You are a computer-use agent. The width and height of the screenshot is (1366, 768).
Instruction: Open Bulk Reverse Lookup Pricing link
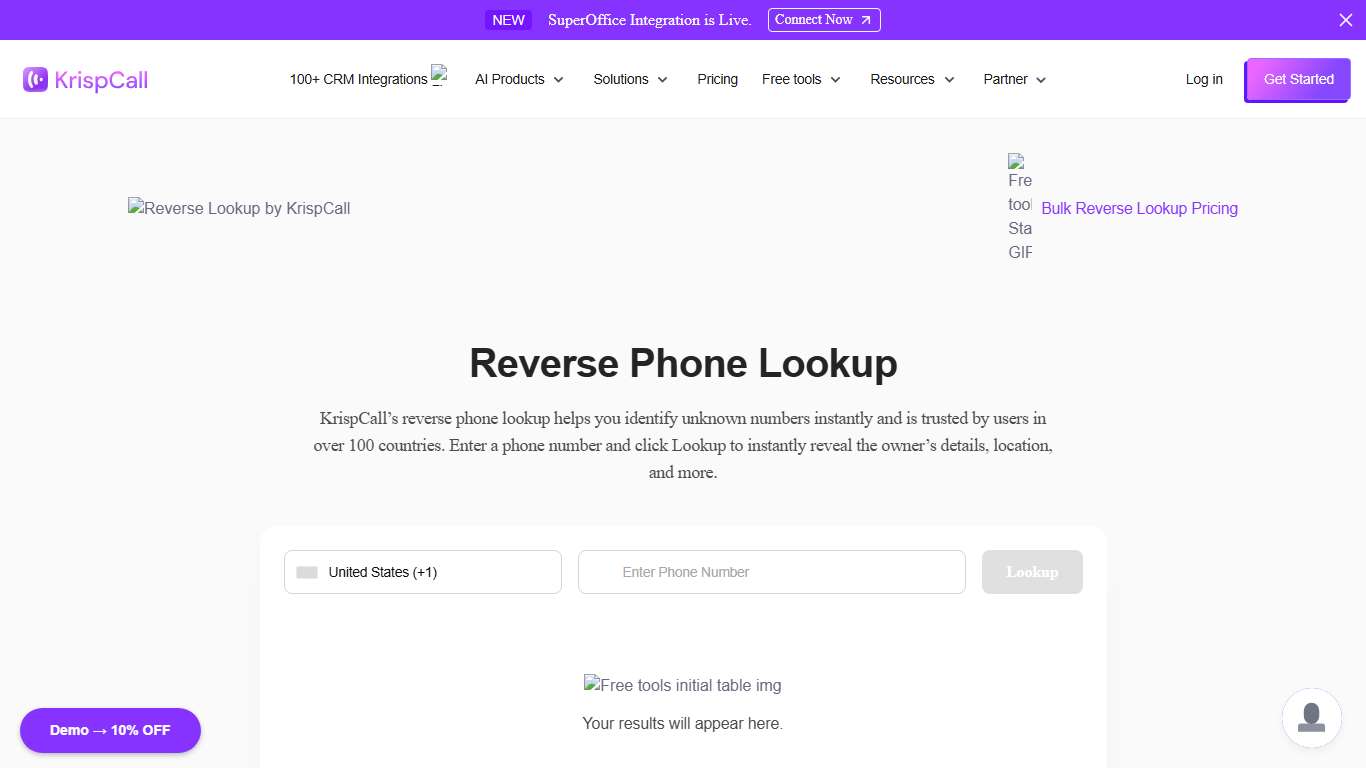[1139, 208]
